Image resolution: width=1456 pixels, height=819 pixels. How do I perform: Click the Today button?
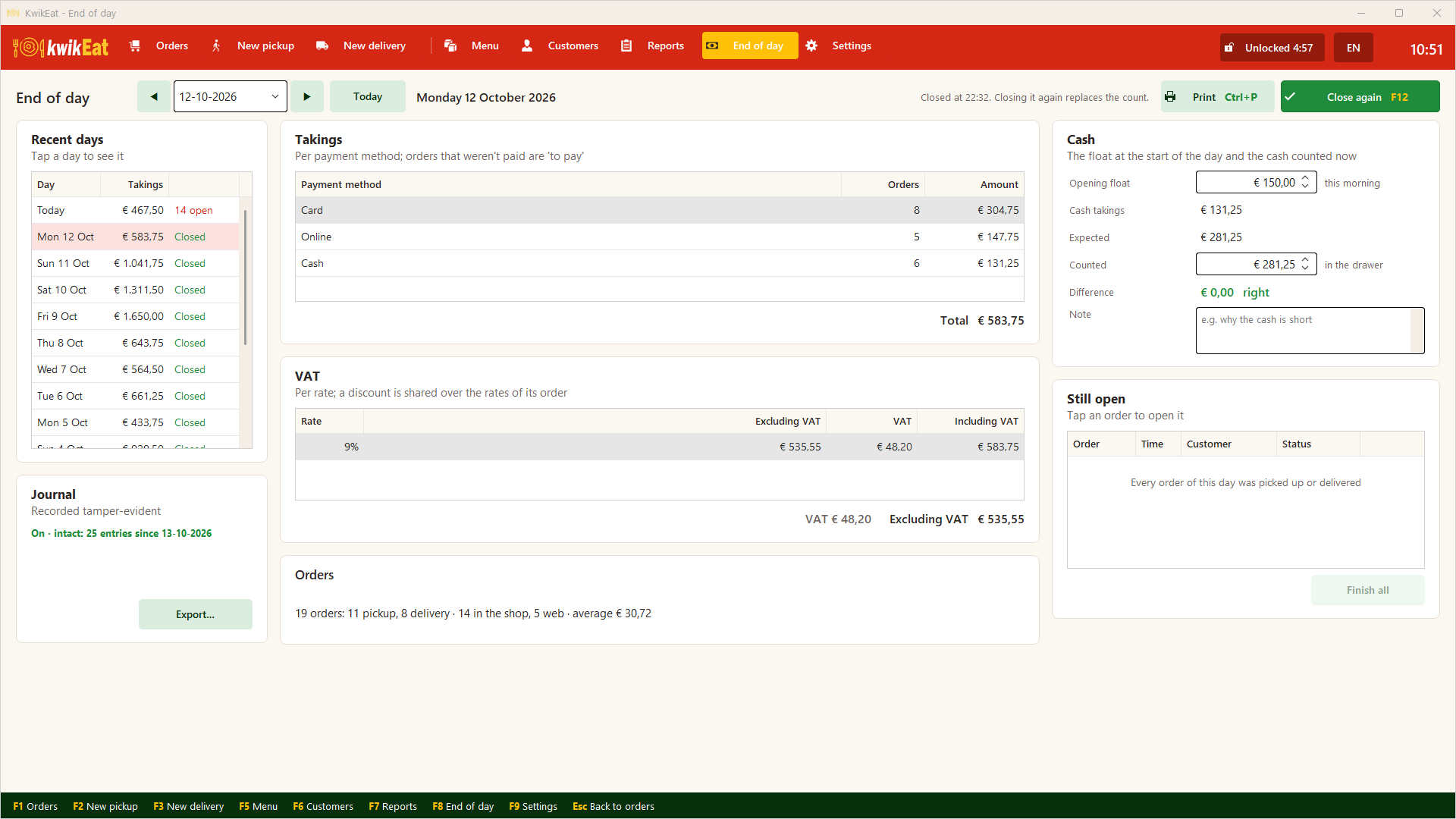(x=368, y=96)
